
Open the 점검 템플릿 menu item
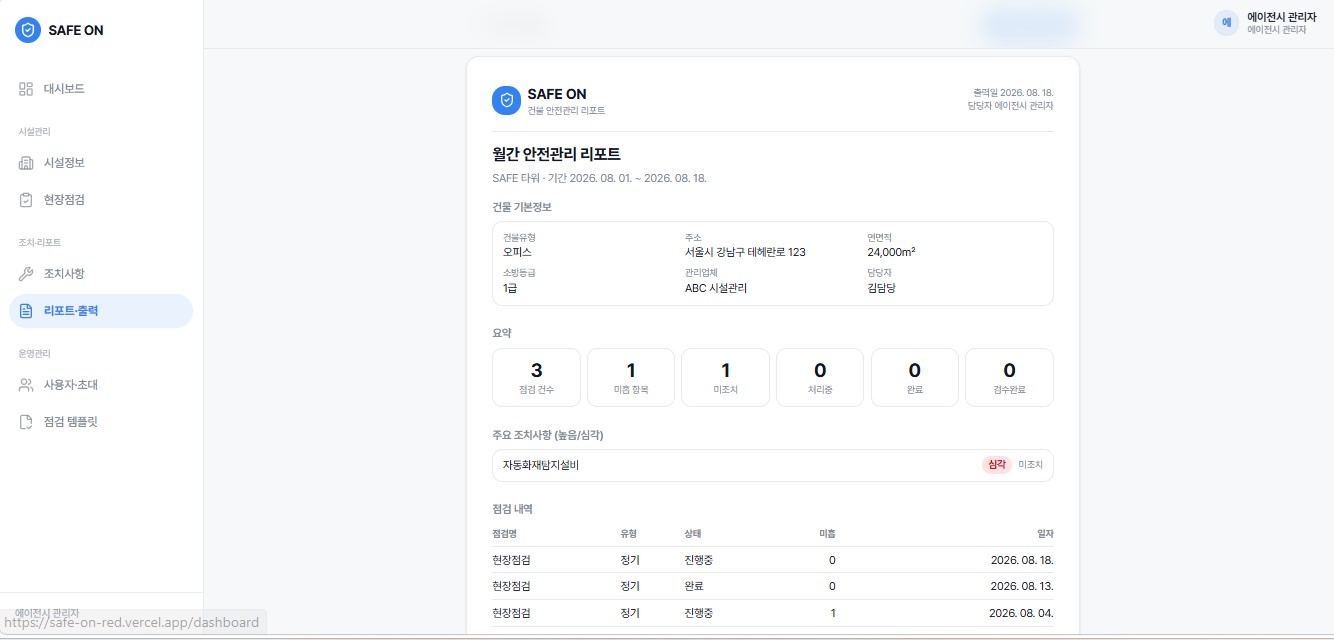[101, 422]
